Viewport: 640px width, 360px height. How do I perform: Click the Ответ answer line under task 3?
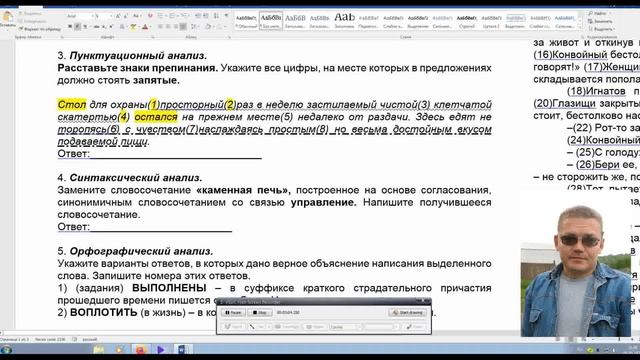pos(176,154)
